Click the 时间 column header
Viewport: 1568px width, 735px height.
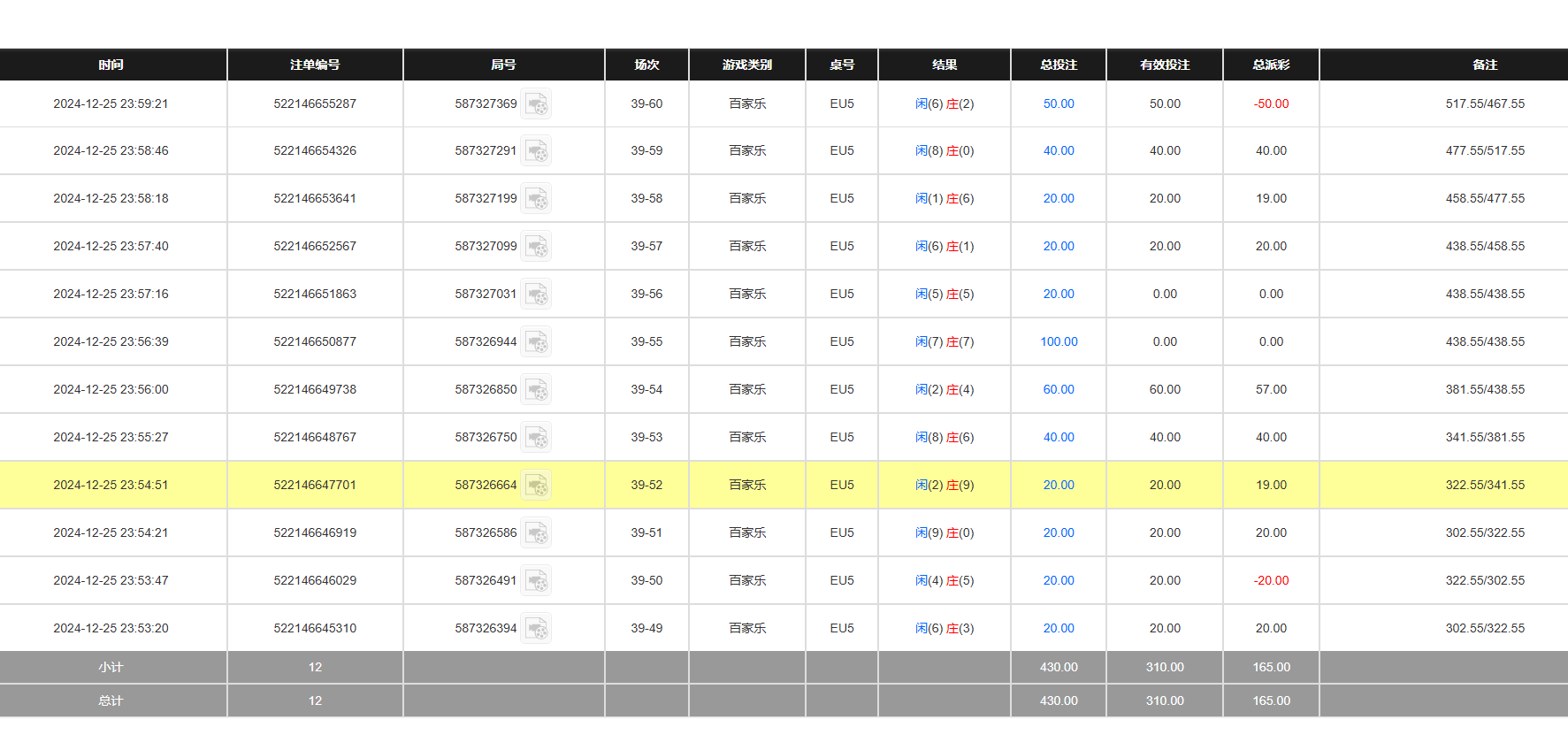pos(111,65)
